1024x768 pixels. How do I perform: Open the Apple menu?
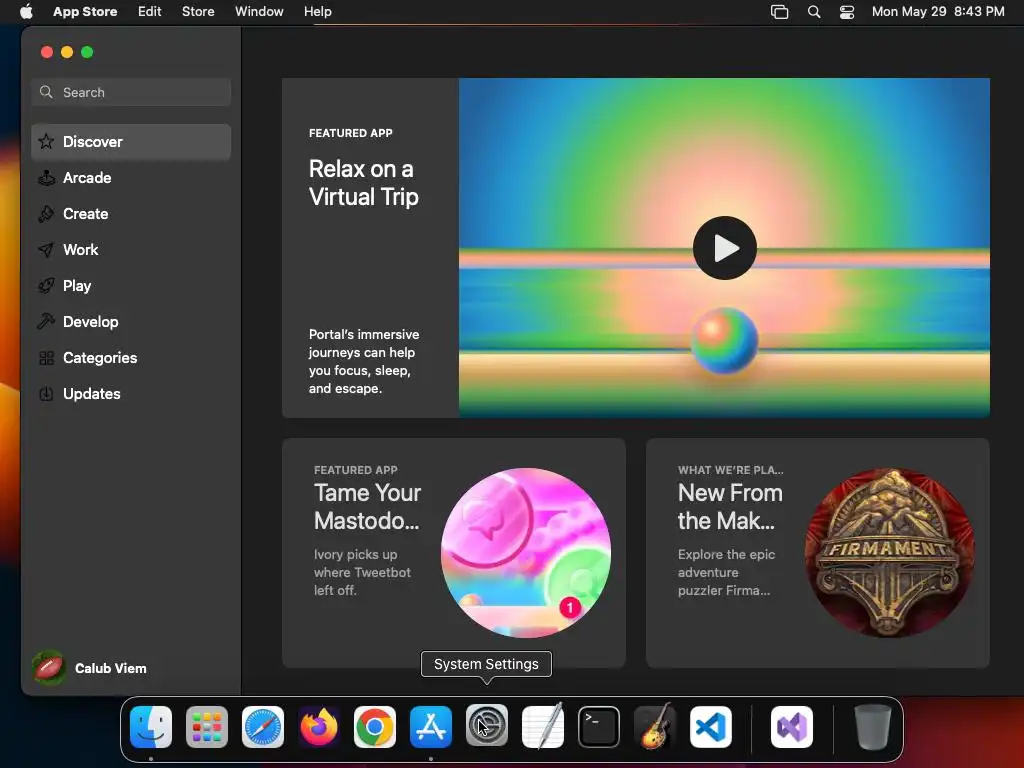tap(26, 11)
